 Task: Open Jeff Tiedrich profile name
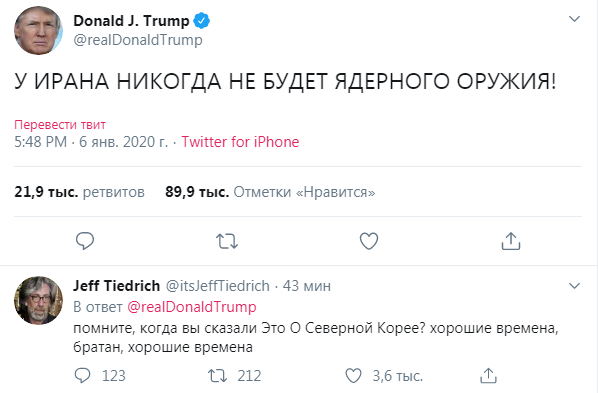coord(116,286)
